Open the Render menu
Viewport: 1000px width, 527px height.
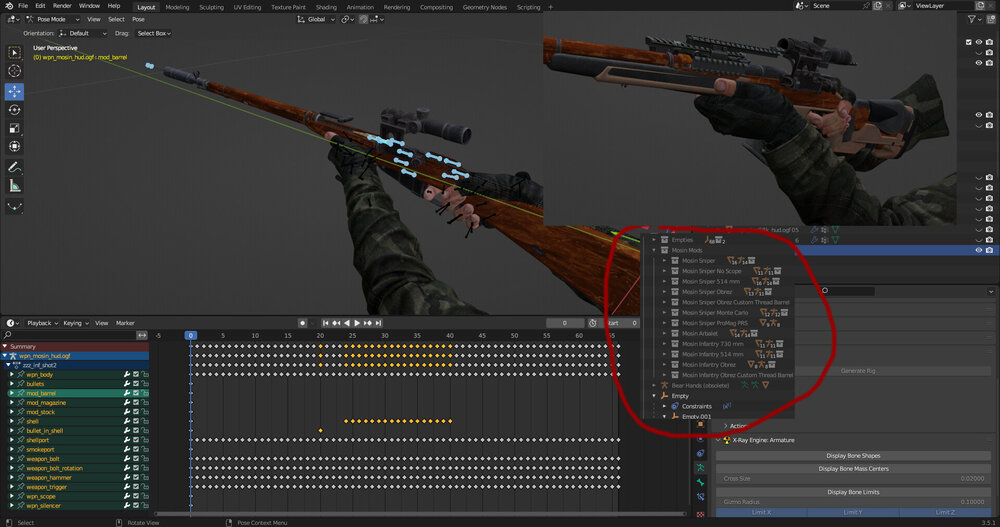62,6
